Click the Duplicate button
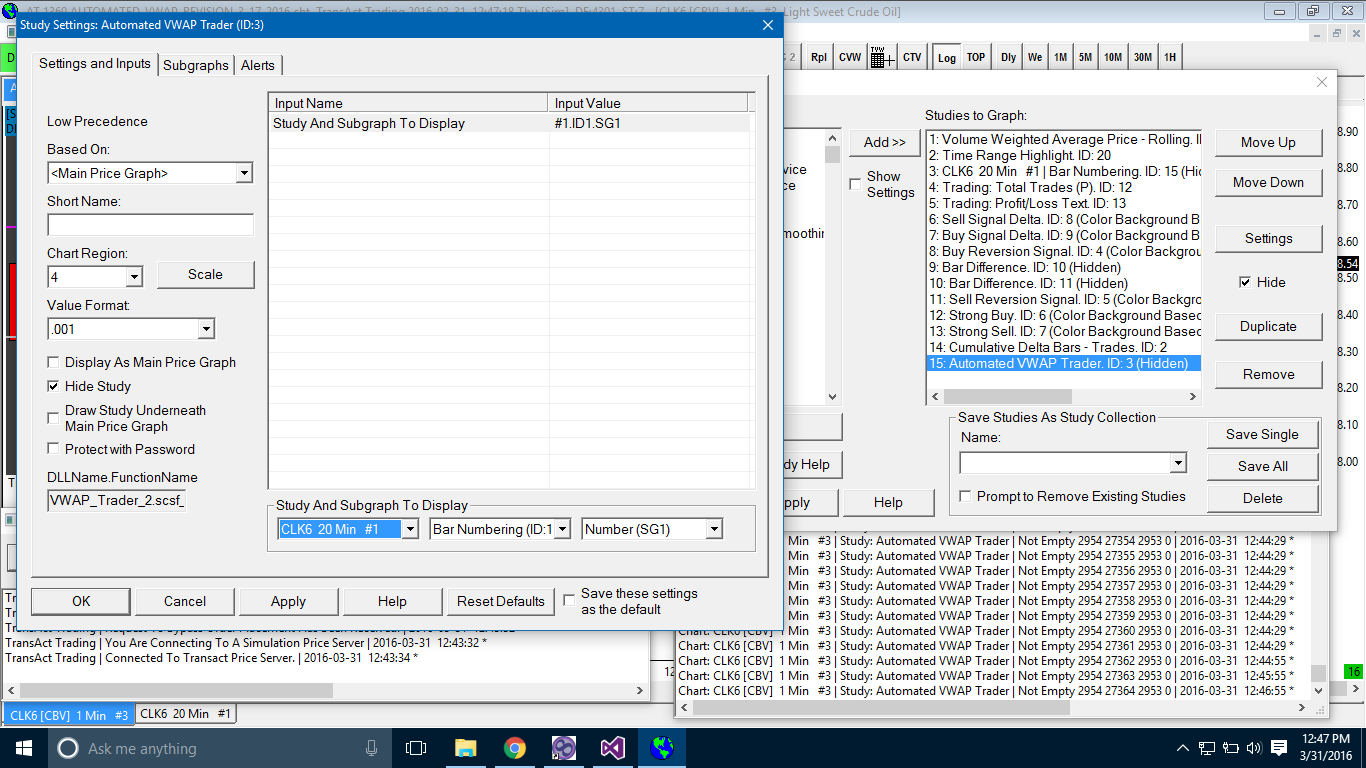Screen dimensions: 1366x768 click(x=1268, y=326)
